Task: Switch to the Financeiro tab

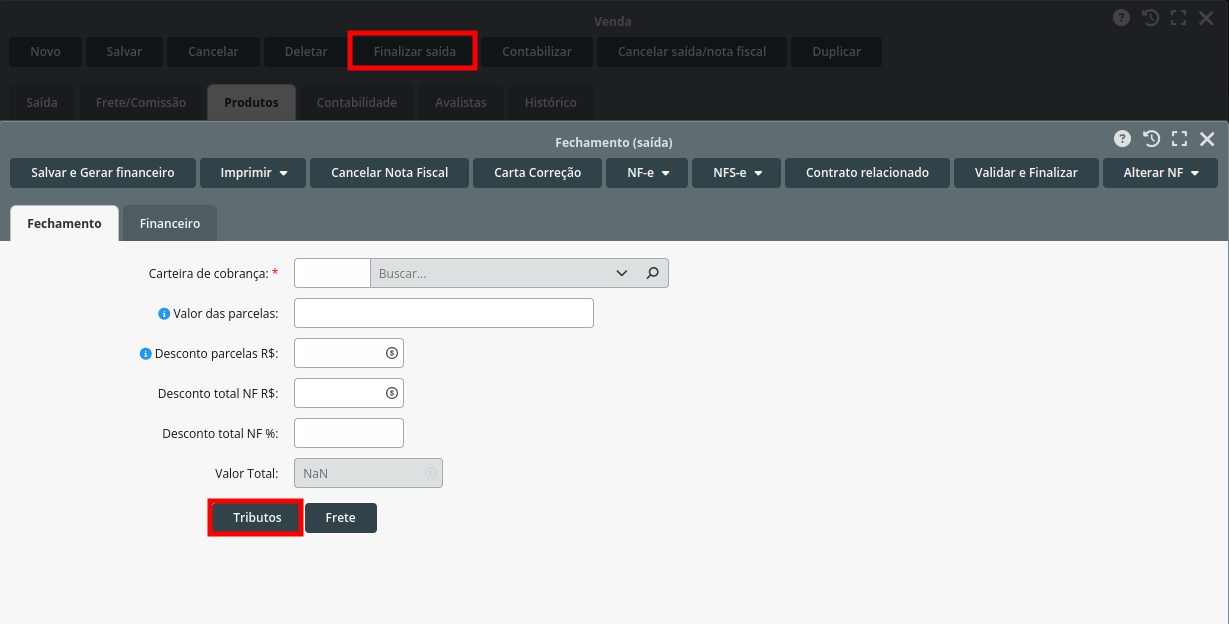Action: (170, 223)
